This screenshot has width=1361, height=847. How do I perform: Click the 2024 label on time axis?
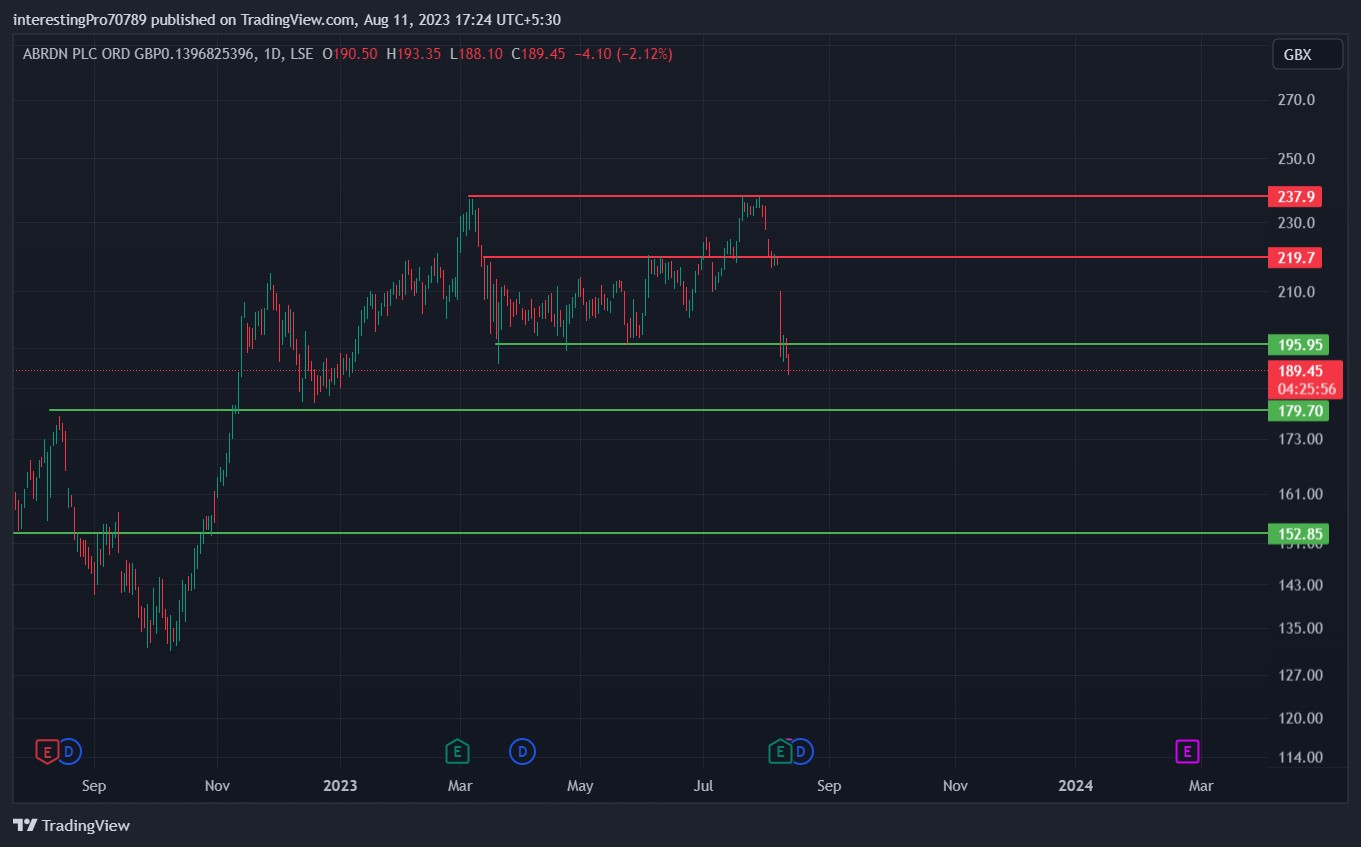[x=1075, y=786]
